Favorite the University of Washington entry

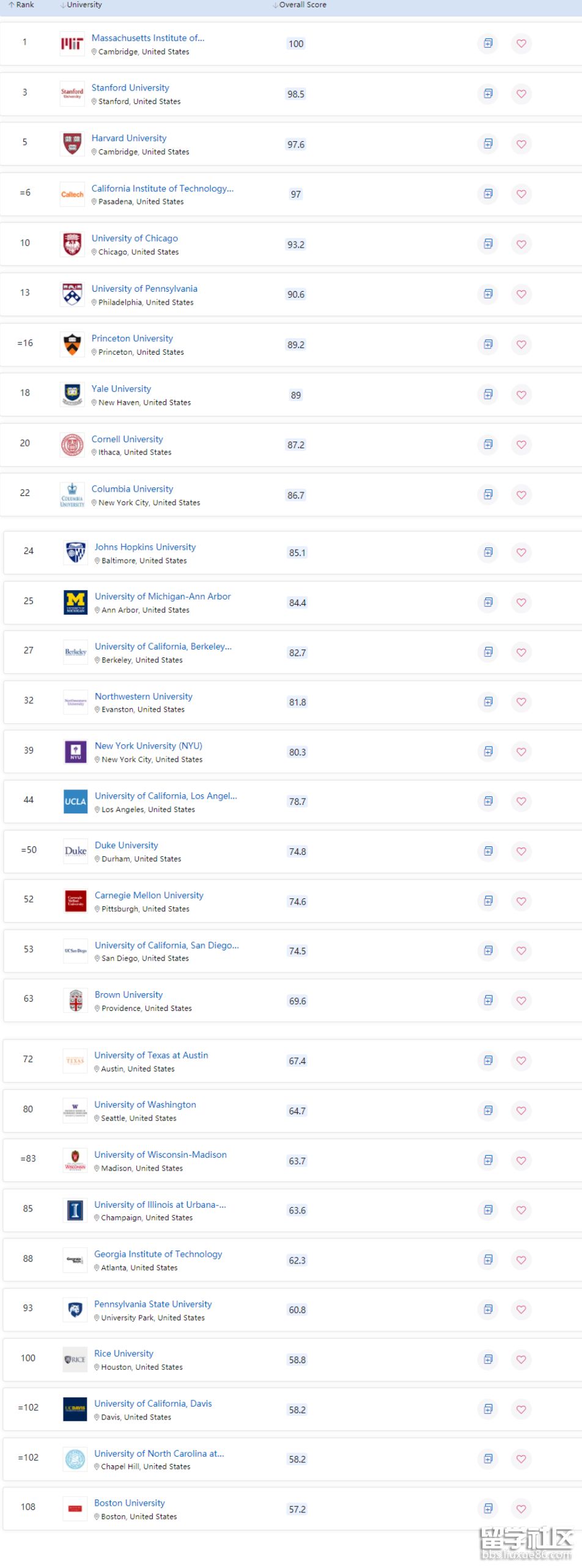(521, 1111)
